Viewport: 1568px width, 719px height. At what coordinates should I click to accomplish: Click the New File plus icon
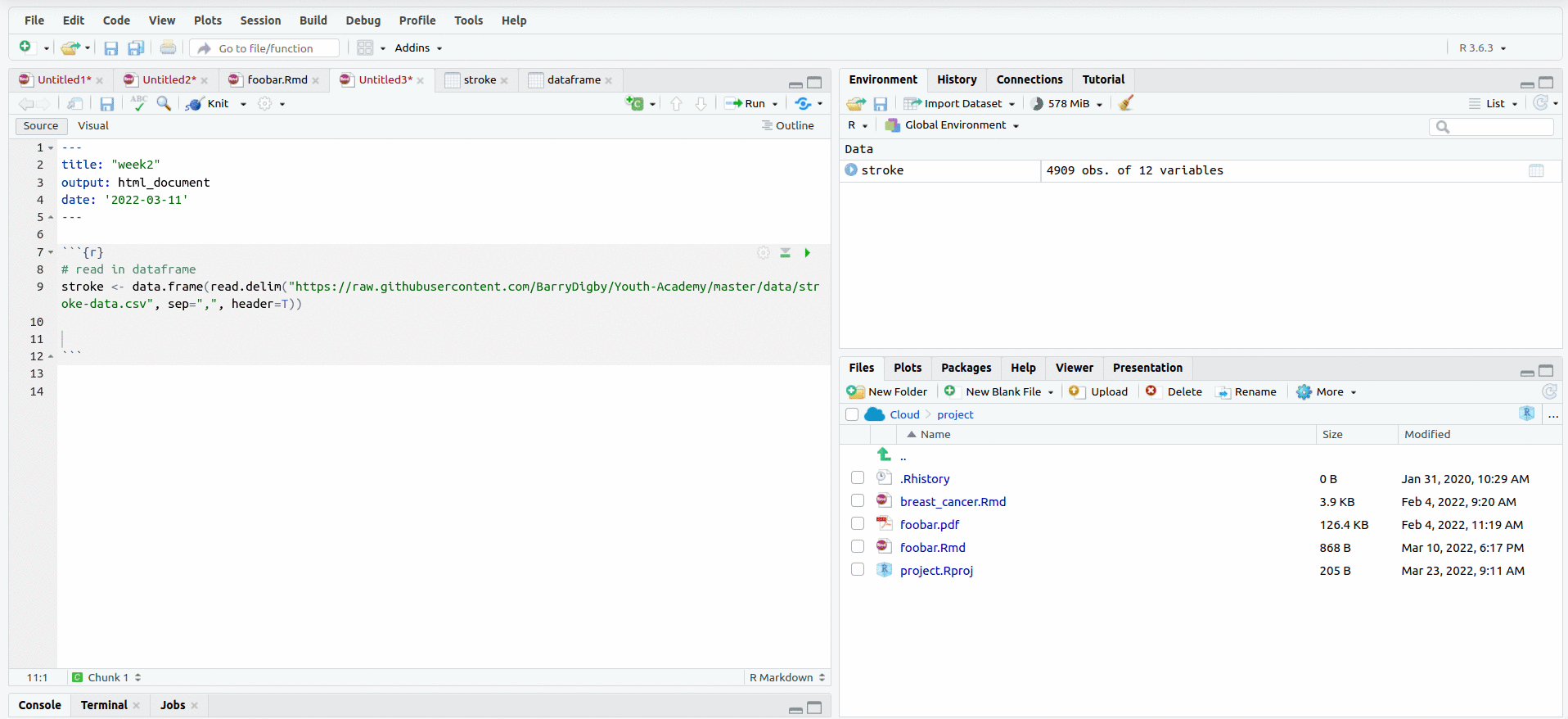coord(25,47)
